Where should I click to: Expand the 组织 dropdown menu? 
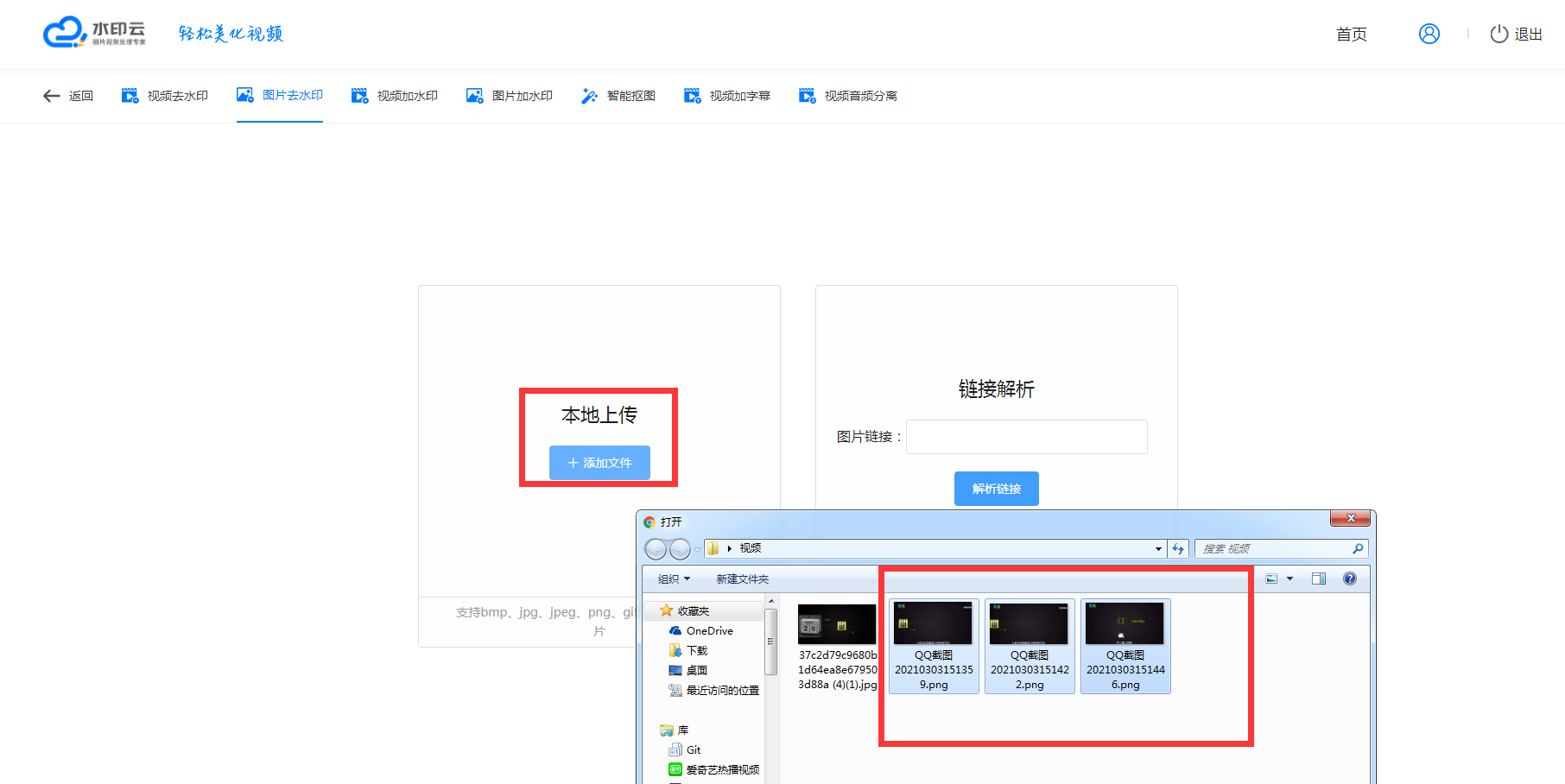click(x=674, y=579)
